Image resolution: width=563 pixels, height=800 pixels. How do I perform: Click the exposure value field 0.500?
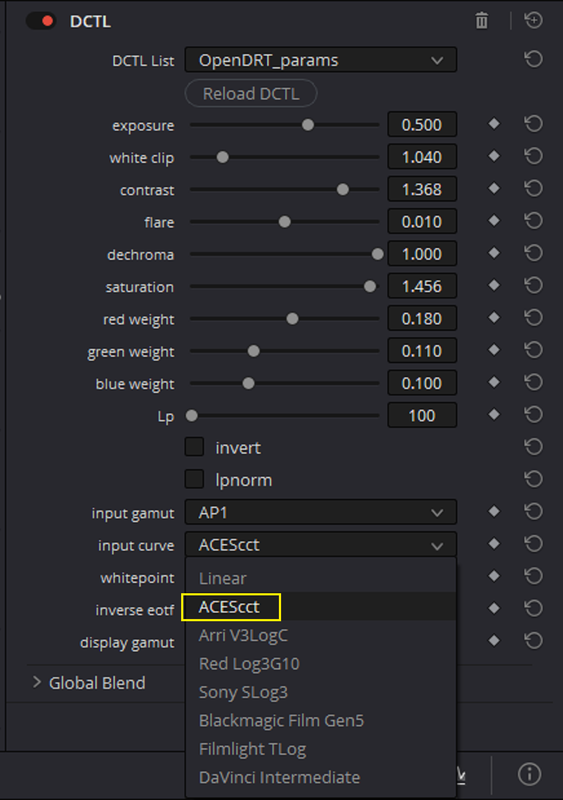(422, 124)
